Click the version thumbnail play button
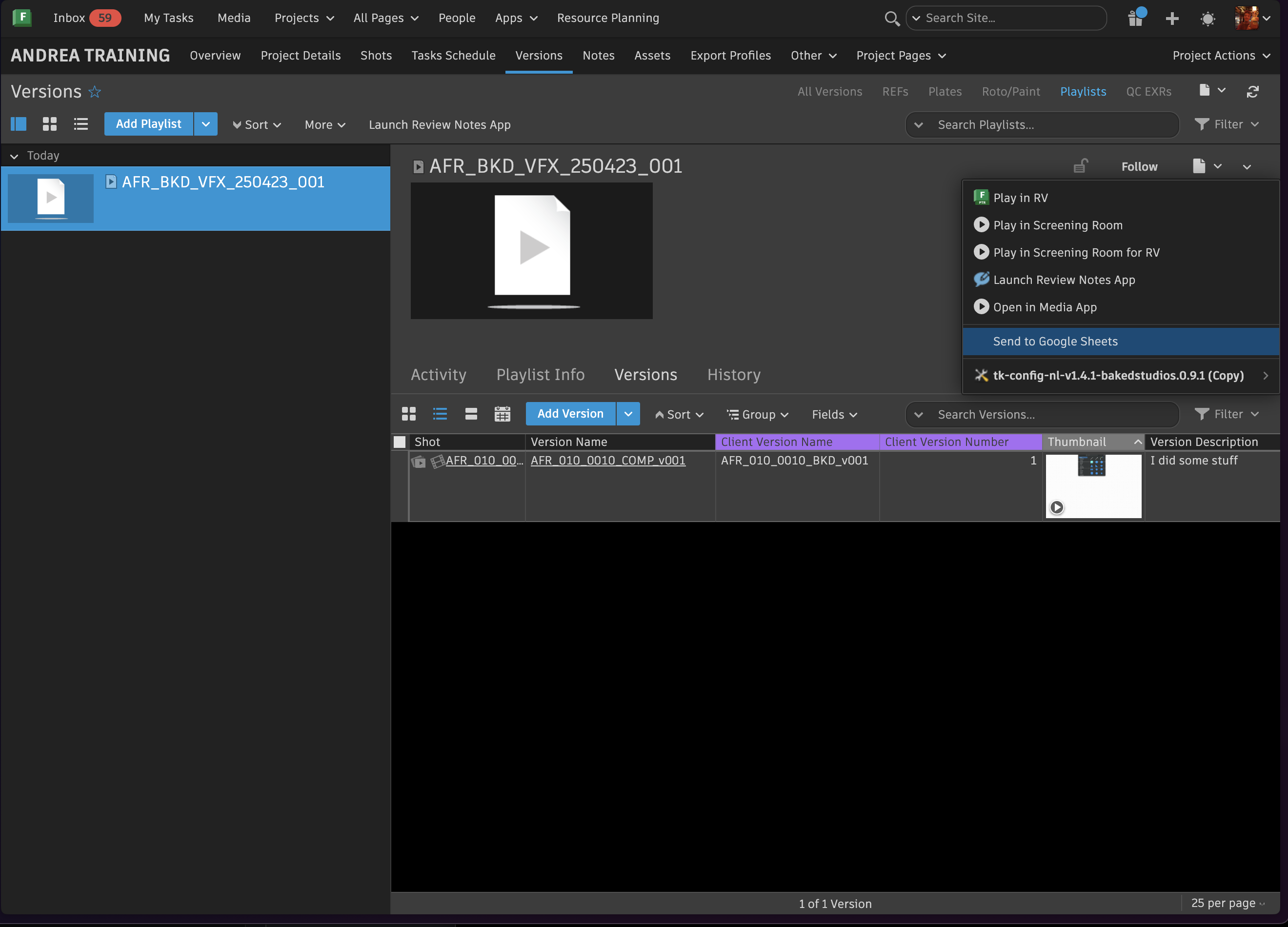Image resolution: width=1288 pixels, height=927 pixels. [1056, 507]
